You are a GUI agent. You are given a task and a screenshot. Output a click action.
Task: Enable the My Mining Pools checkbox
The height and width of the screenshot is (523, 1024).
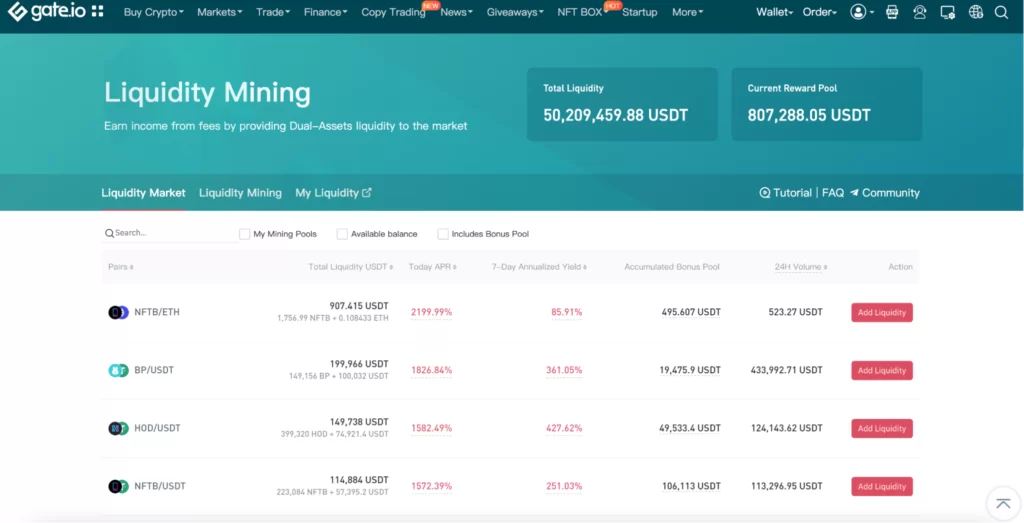point(244,234)
